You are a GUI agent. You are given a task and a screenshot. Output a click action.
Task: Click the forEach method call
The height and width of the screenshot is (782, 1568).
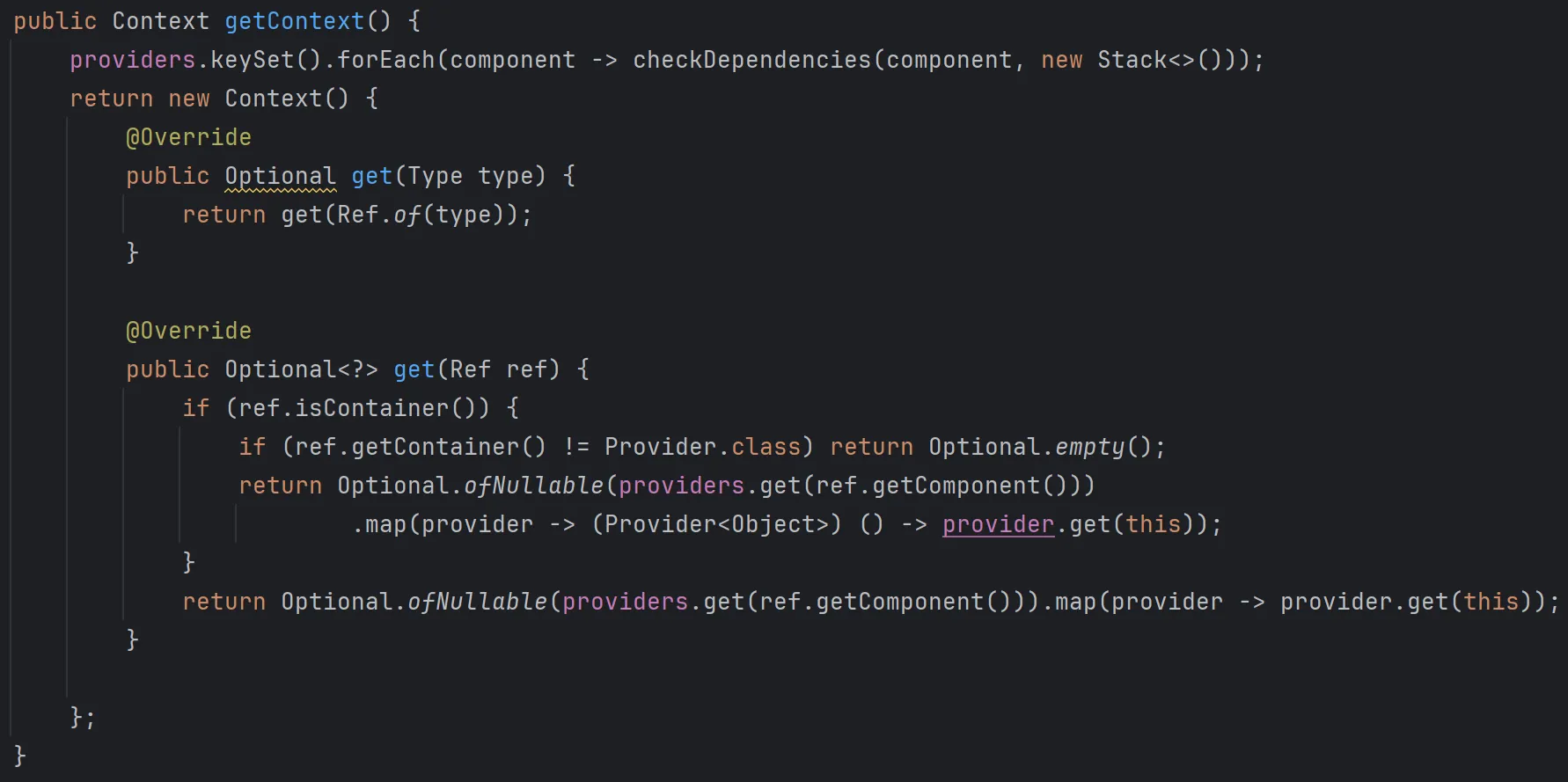[385, 60]
